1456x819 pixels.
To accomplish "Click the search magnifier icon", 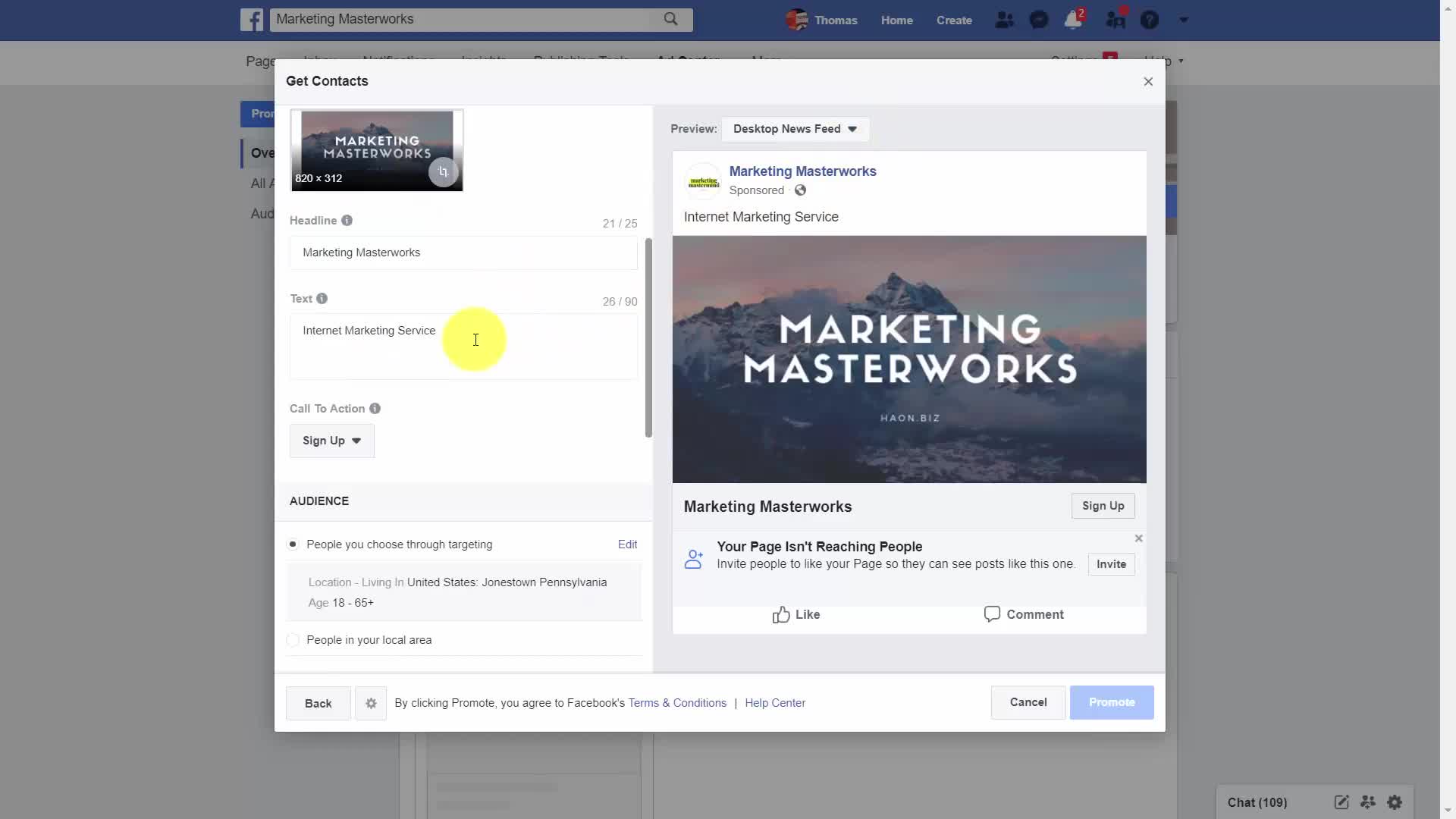I will tap(670, 19).
